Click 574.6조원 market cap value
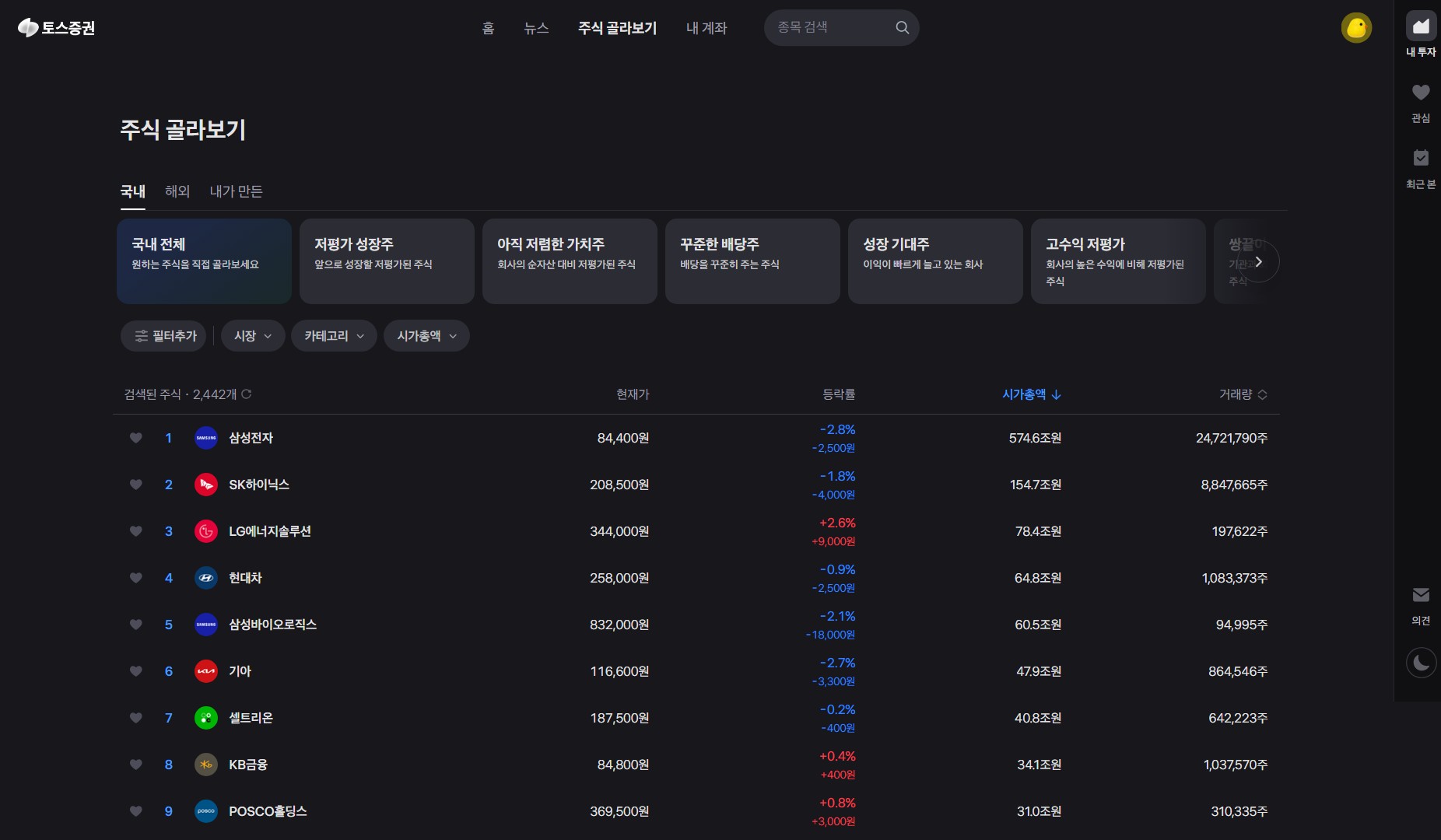This screenshot has height=840, width=1441. pyautogui.click(x=1035, y=438)
